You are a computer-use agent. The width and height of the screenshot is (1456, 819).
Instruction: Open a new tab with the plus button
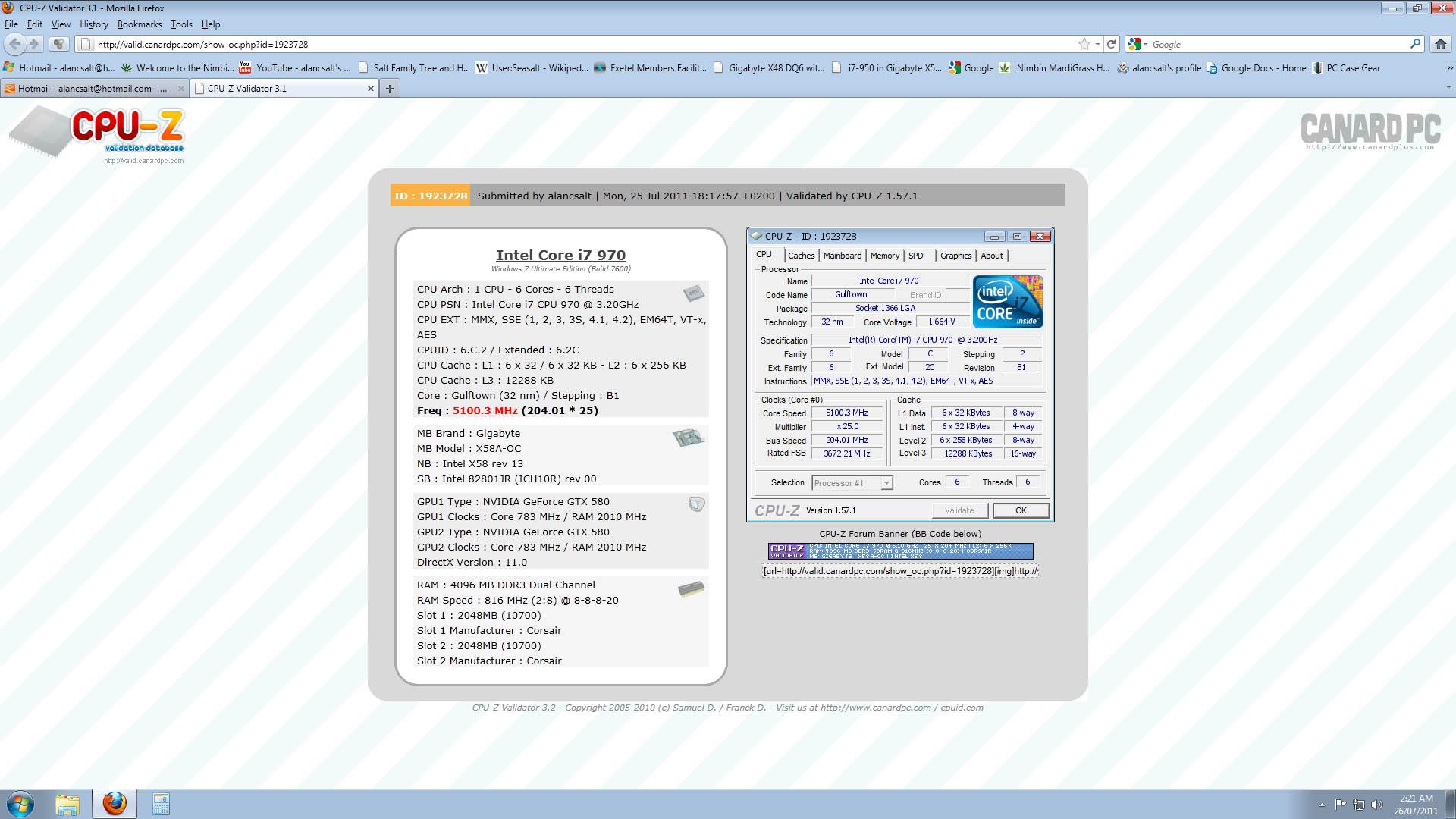click(390, 89)
